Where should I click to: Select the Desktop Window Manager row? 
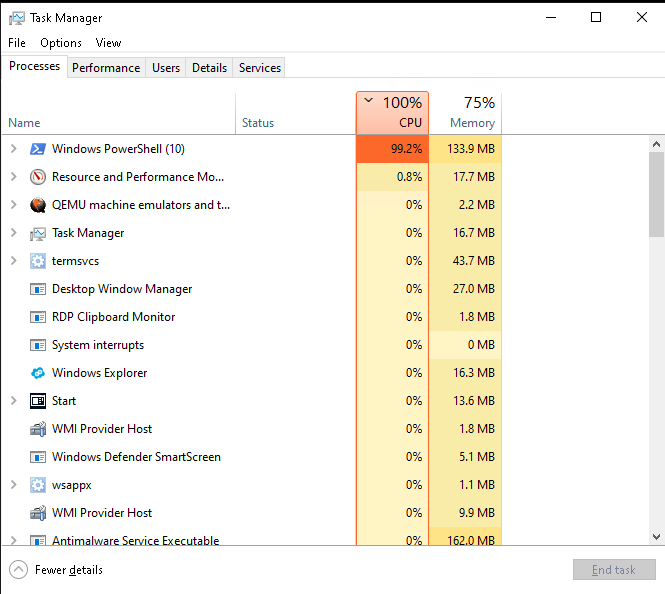tap(122, 289)
